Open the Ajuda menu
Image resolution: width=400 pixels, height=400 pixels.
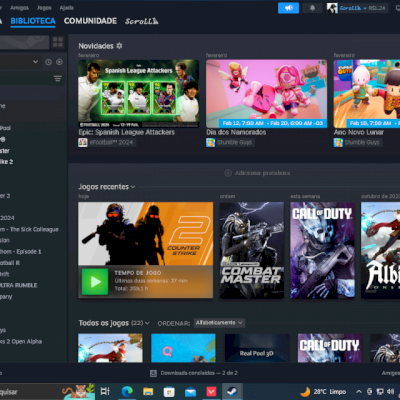[66, 8]
